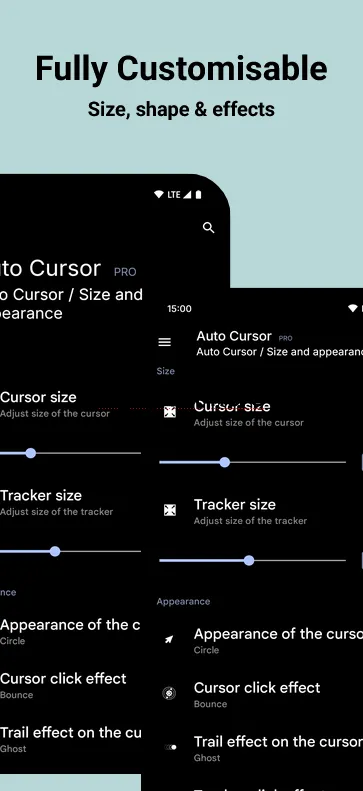Click the Cursor size slider knob on back phone

[31, 453]
